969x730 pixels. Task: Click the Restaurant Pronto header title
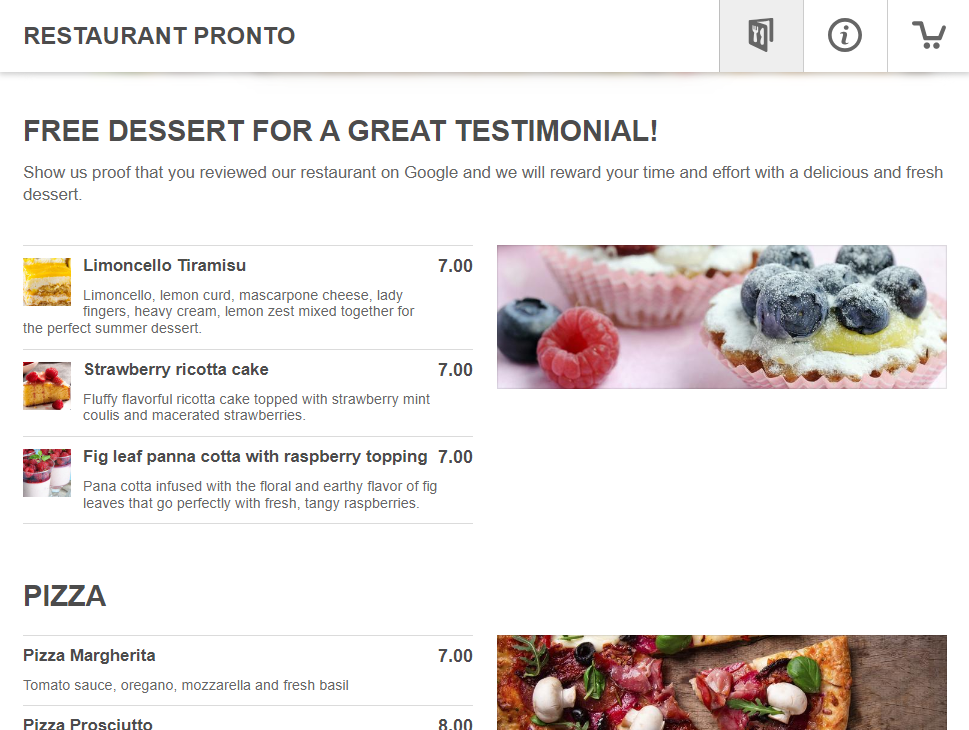(159, 36)
